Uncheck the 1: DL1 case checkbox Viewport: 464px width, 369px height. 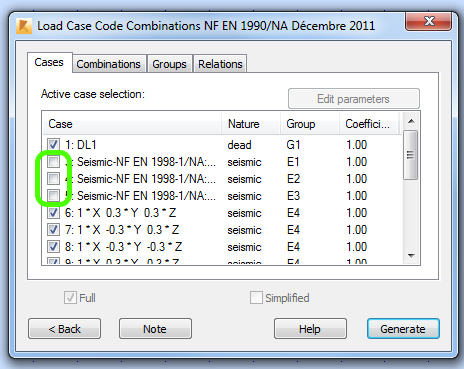53,144
